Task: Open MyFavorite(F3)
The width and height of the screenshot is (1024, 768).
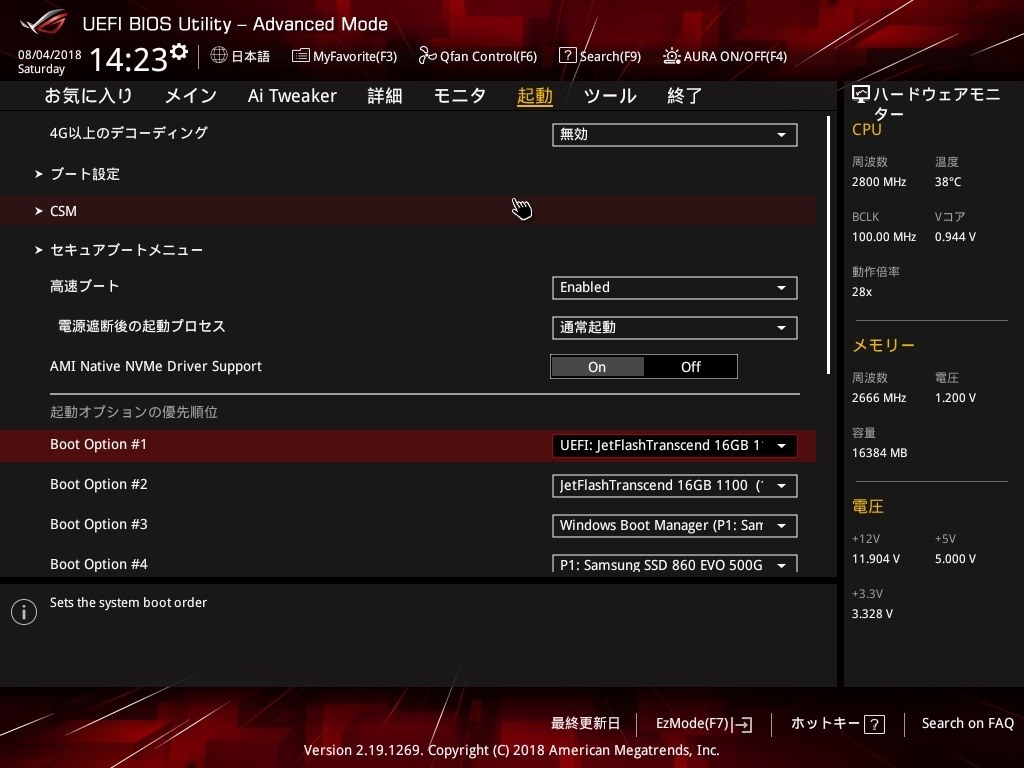Action: coord(344,56)
